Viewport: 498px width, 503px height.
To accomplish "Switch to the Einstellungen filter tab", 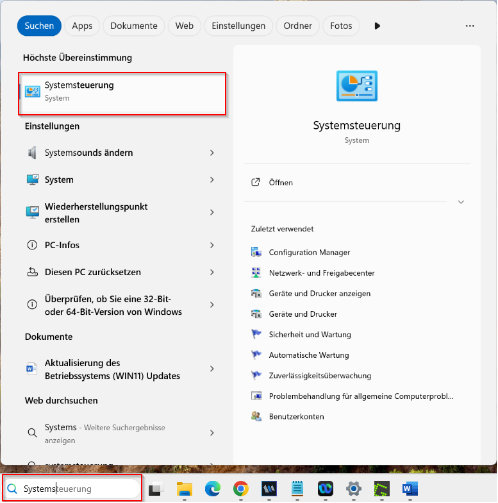I will tap(238, 26).
